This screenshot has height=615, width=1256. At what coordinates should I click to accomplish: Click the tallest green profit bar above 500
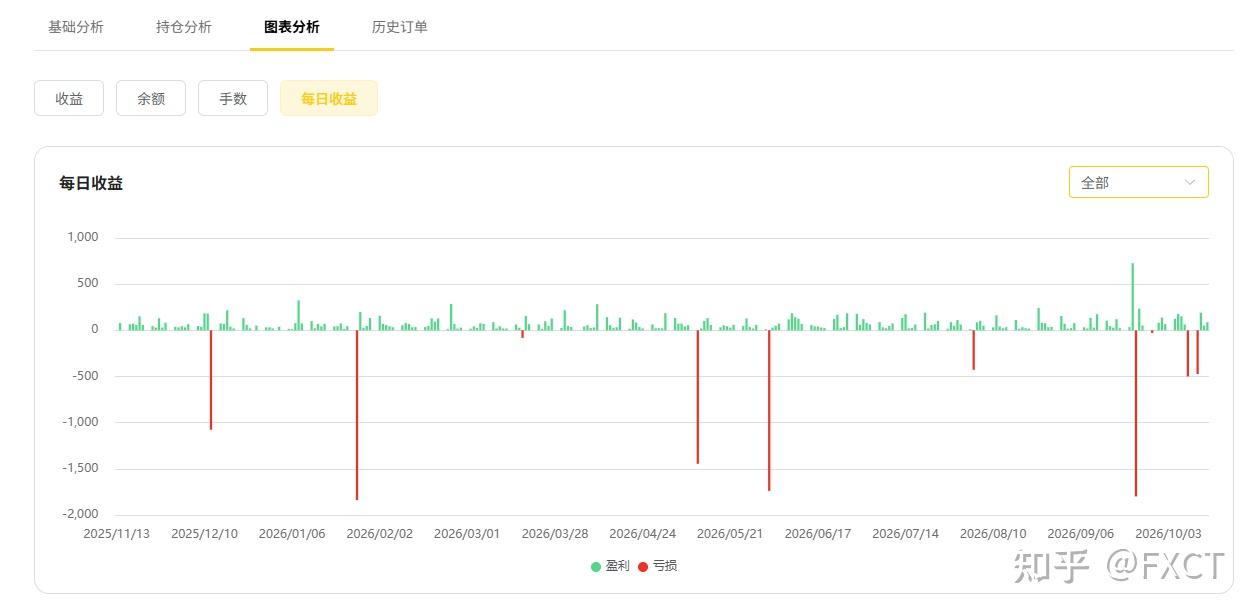[x=1132, y=296]
